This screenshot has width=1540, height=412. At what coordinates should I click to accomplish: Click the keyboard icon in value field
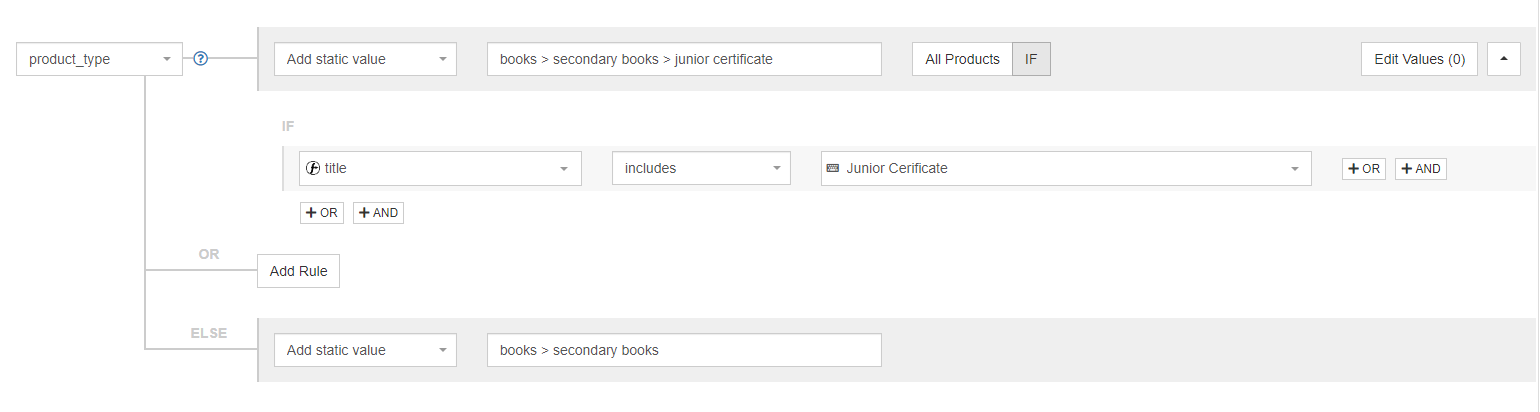click(x=833, y=168)
